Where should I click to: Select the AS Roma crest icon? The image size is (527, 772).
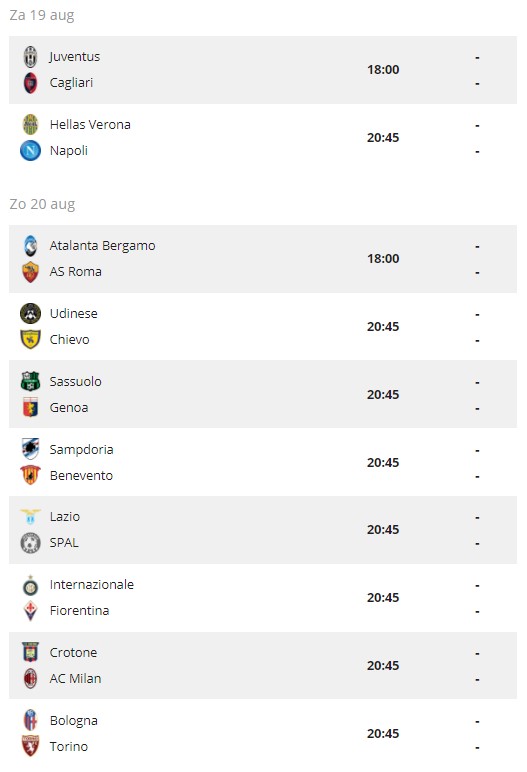pos(31,272)
